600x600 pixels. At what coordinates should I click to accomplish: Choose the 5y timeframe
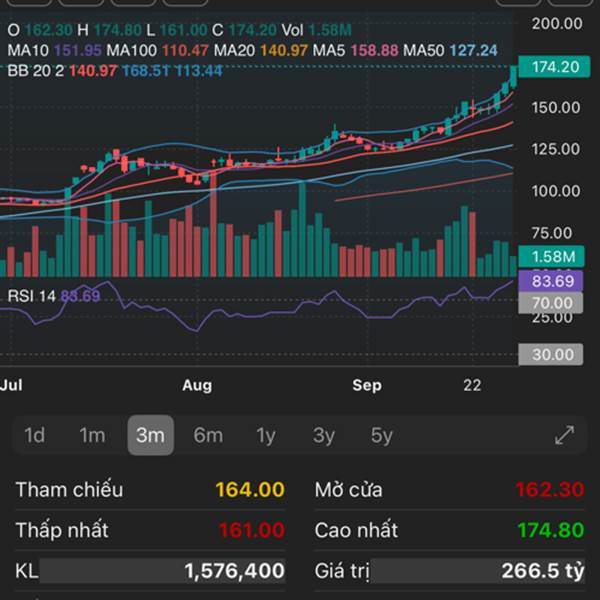coord(382,435)
